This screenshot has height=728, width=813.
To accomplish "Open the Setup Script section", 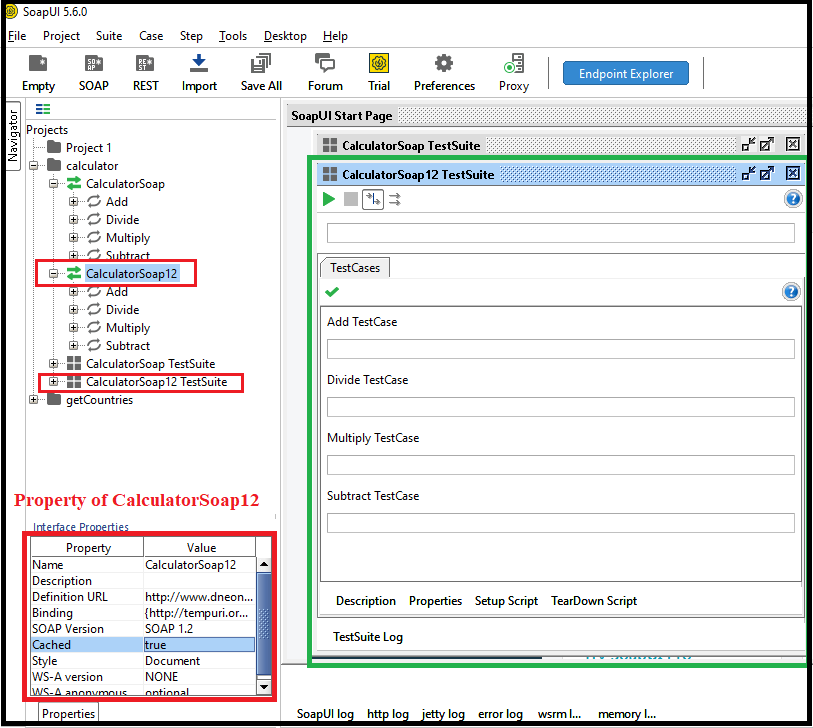I will [506, 601].
